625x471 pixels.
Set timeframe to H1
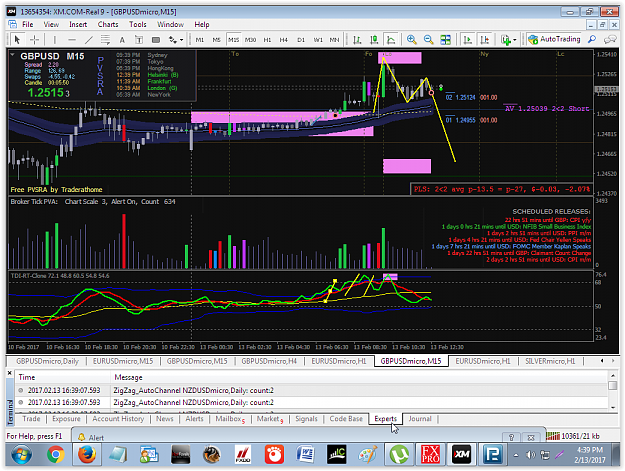pos(267,40)
